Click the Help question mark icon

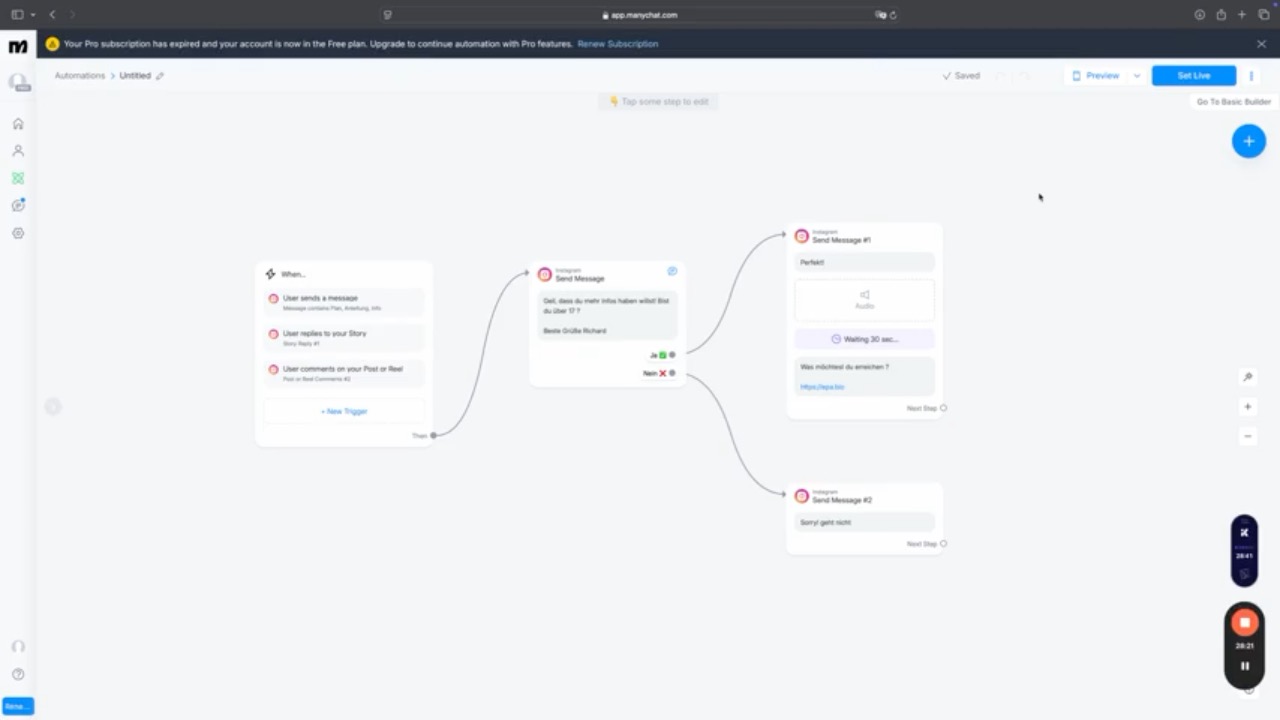[18, 674]
